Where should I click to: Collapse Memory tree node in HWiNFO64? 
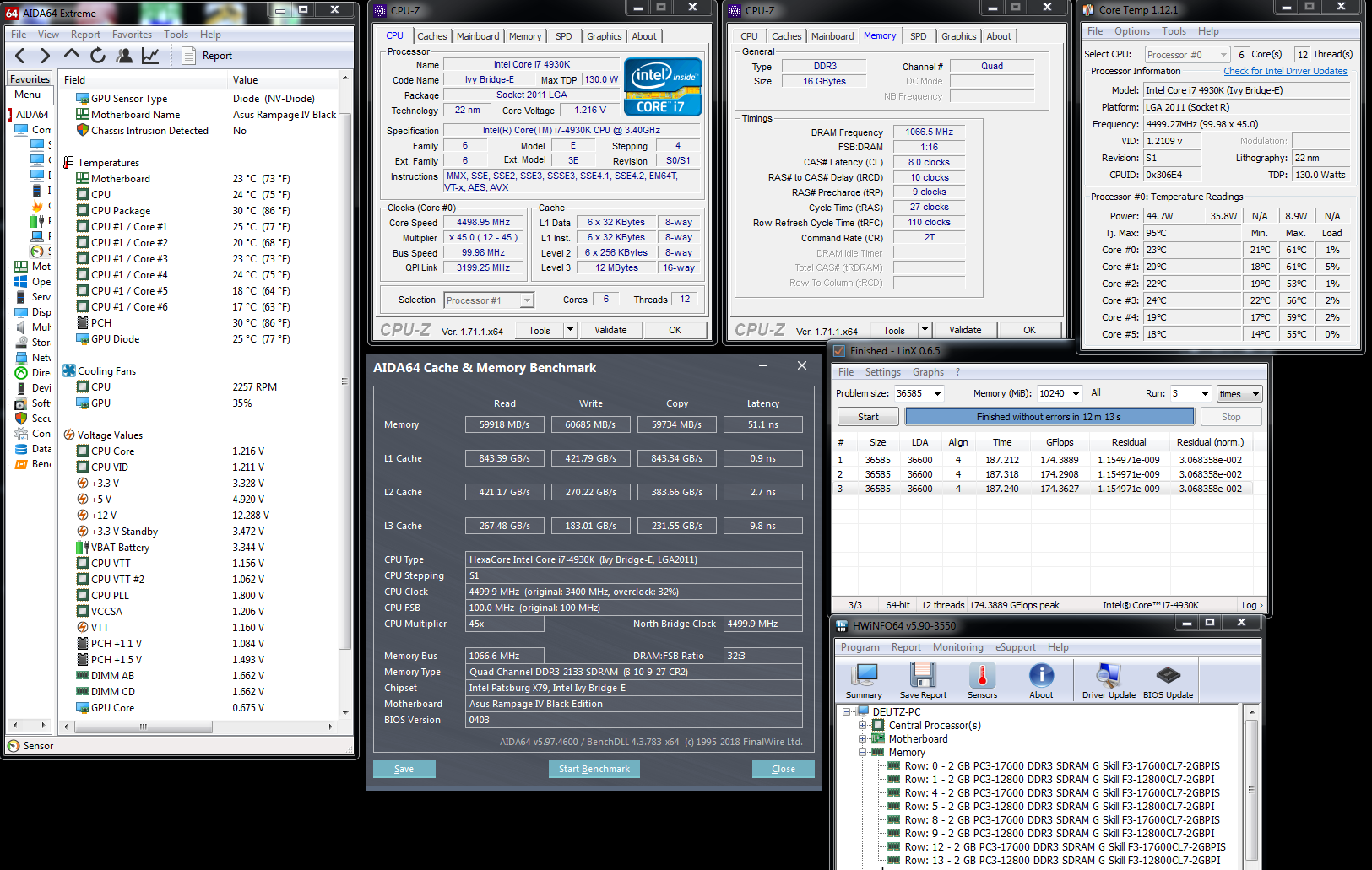click(x=863, y=753)
